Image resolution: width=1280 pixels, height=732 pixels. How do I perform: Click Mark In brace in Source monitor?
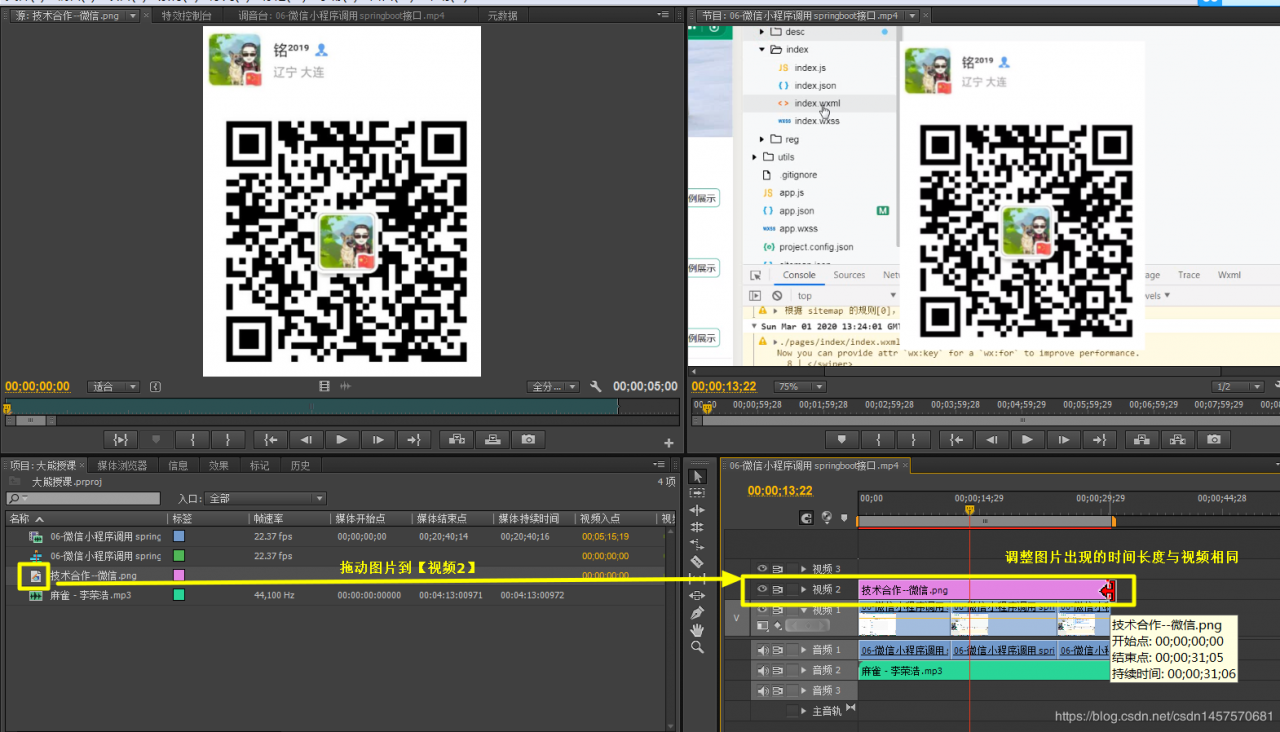click(x=192, y=439)
